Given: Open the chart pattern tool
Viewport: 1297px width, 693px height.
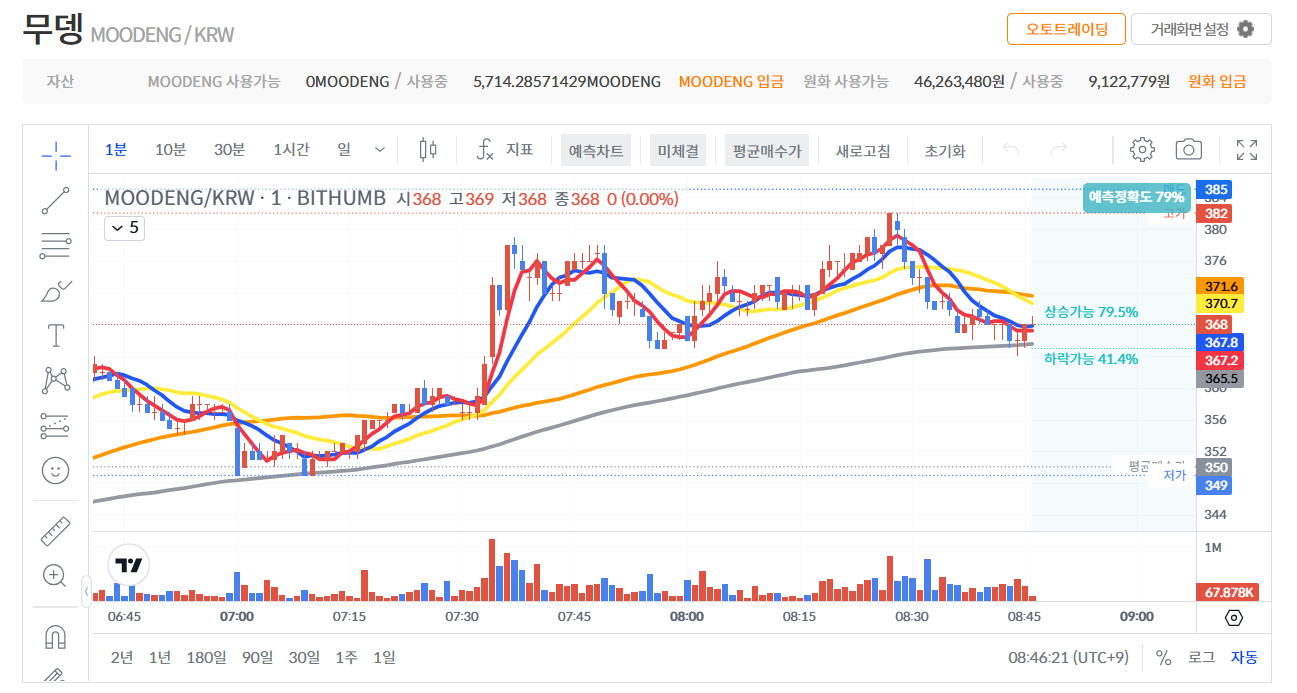Looking at the screenshot, I should 56,380.
